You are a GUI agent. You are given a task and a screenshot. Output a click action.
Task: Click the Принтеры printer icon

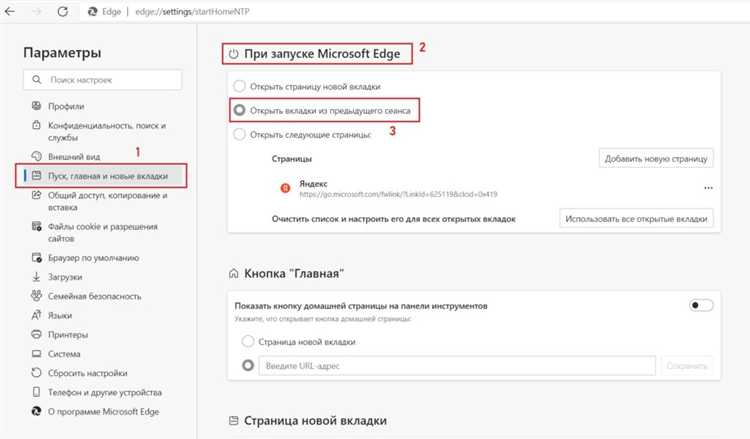(36, 334)
